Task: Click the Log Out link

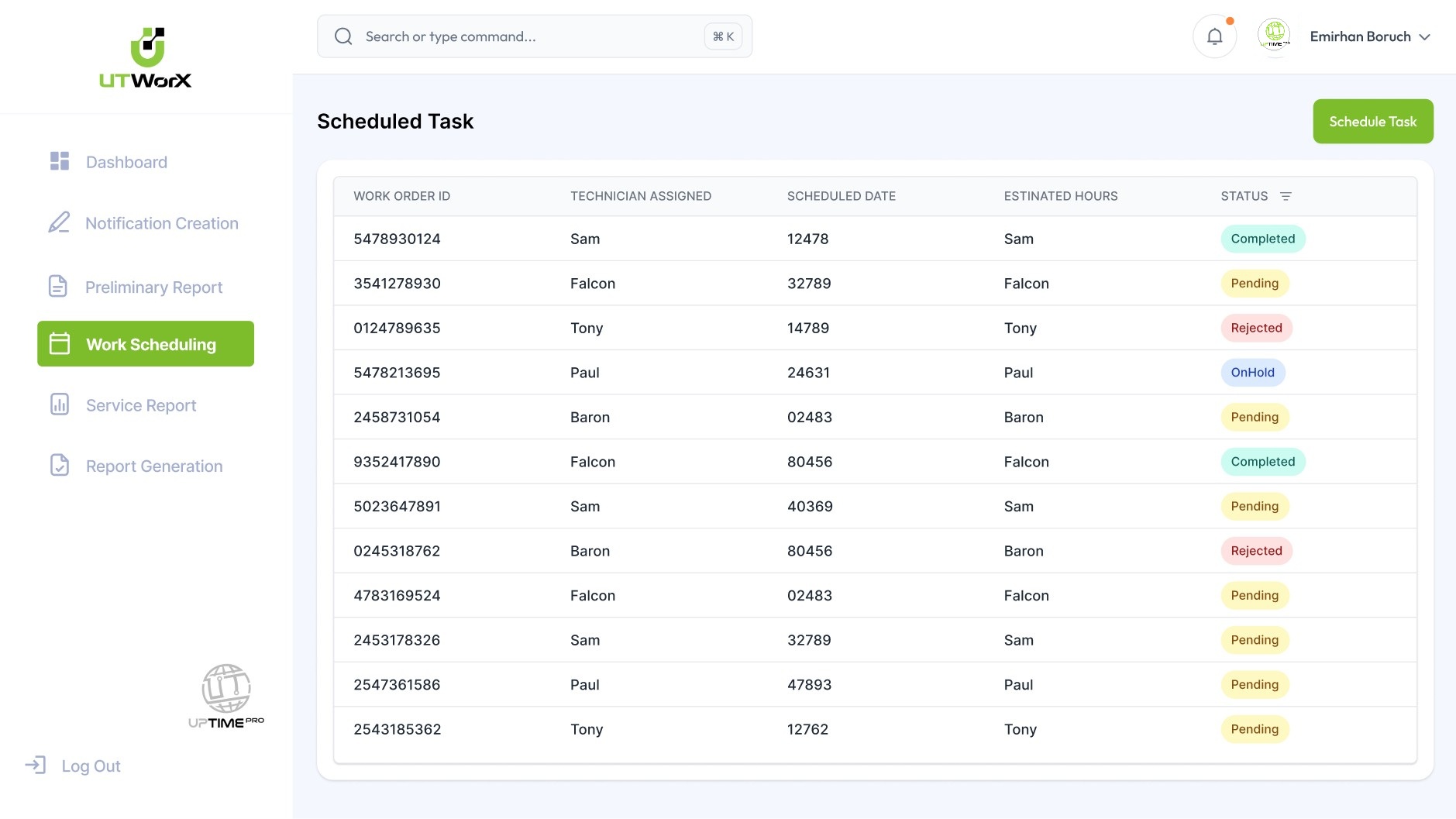Action: pyautogui.click(x=91, y=766)
